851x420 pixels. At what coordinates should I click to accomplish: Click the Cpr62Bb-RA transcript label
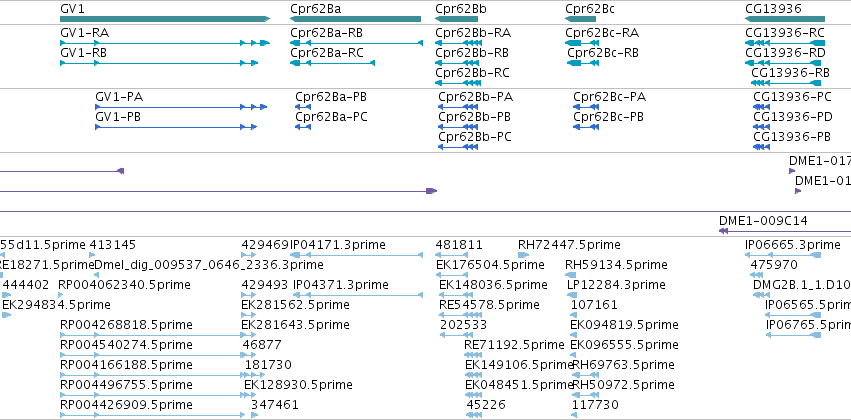pyautogui.click(x=473, y=33)
